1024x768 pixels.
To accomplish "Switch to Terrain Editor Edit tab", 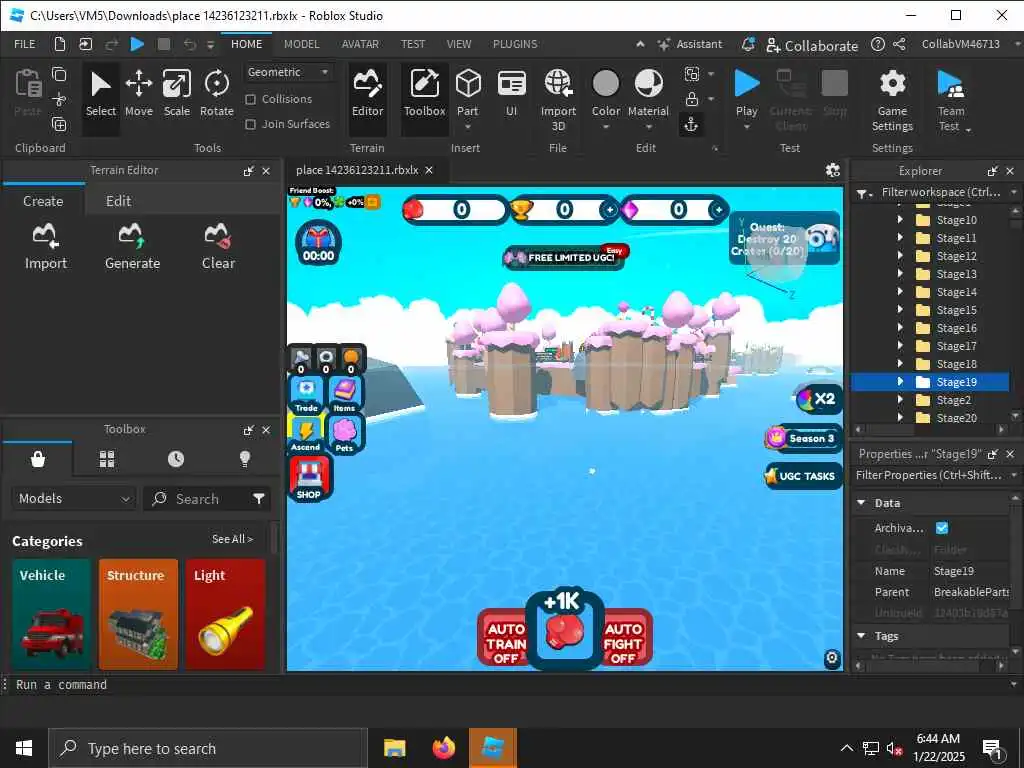I will coord(118,201).
